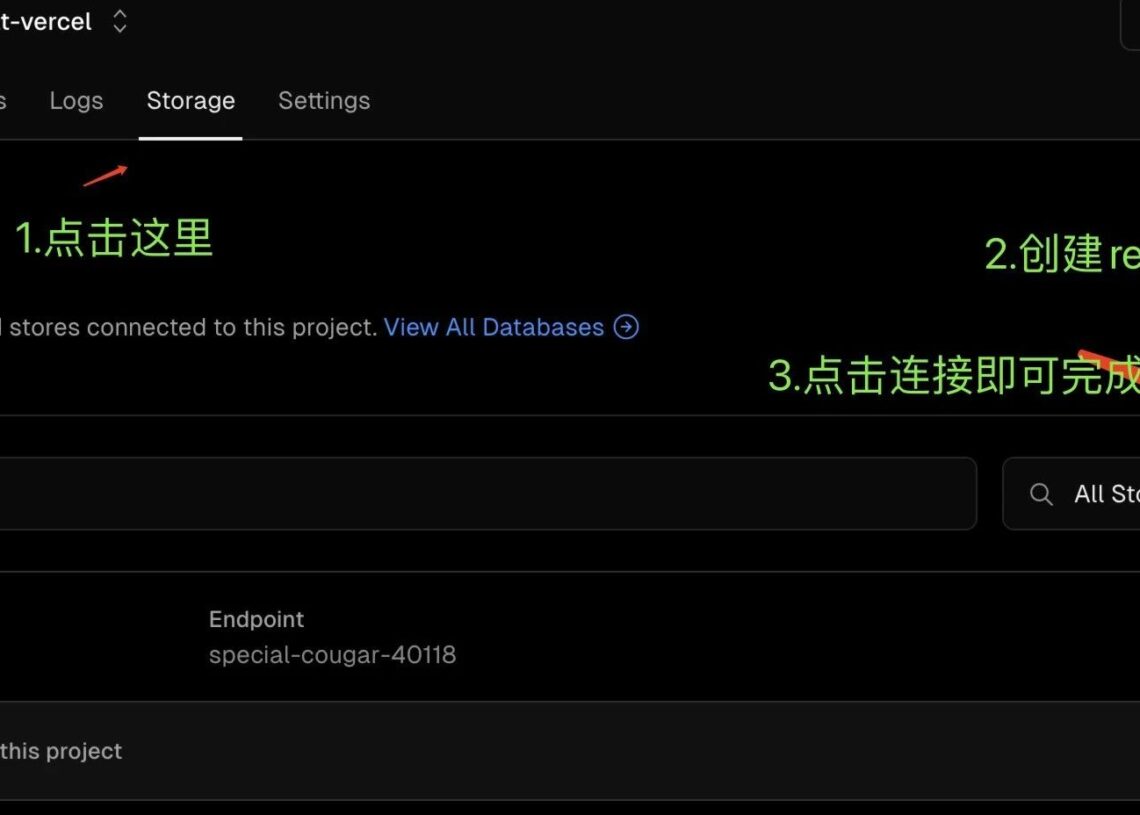
Task: Click the magnifying glass icon in the stores filter
Action: coord(1040,493)
